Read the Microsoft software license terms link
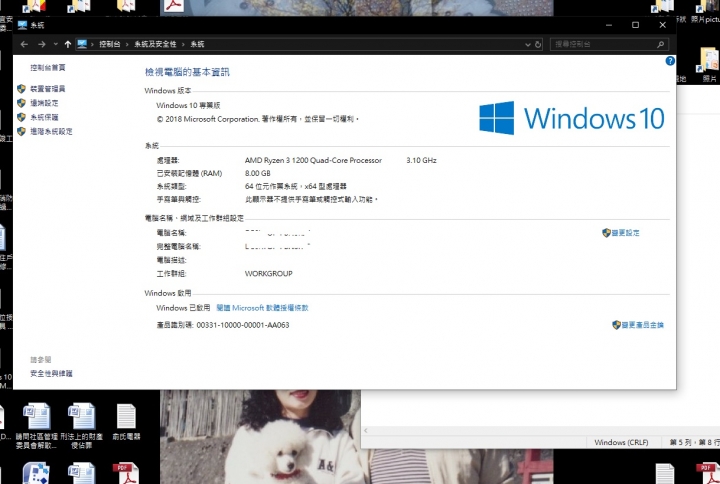The image size is (720, 484). tap(262, 308)
